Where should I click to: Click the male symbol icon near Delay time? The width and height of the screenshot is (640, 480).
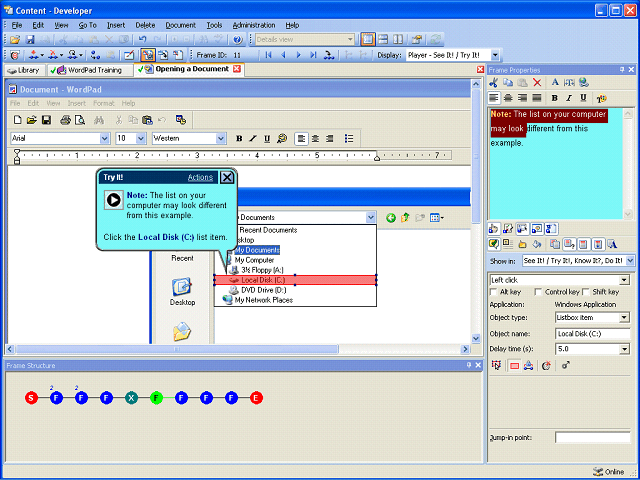click(x=565, y=366)
